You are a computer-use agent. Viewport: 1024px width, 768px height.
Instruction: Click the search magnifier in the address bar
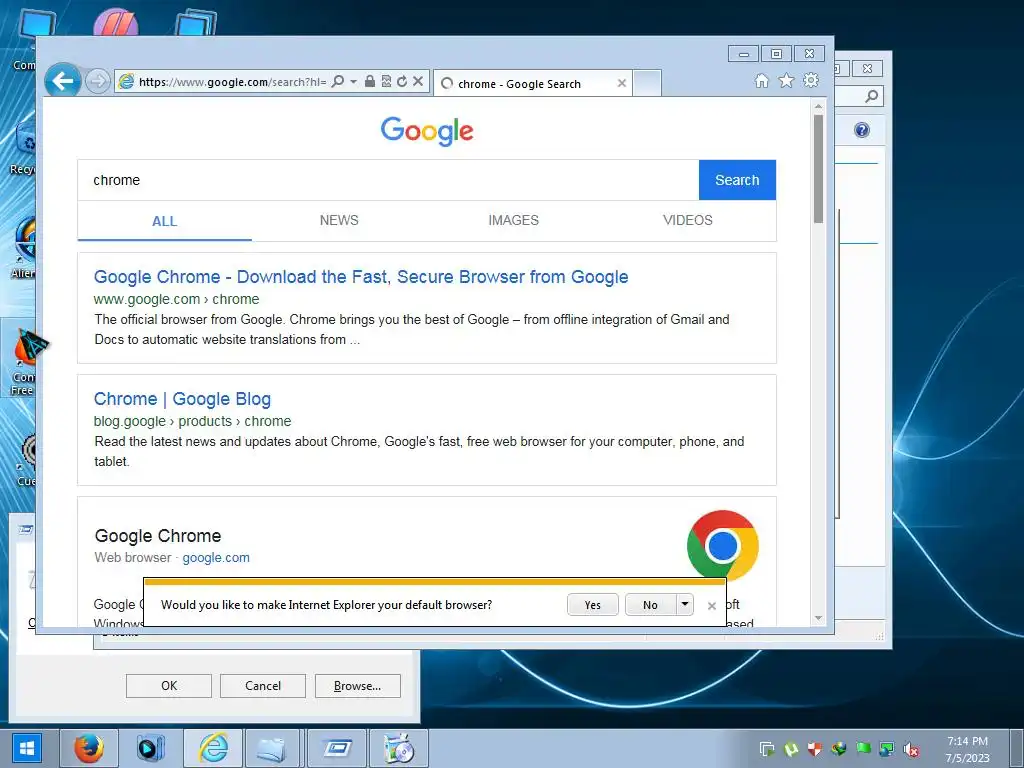point(338,82)
